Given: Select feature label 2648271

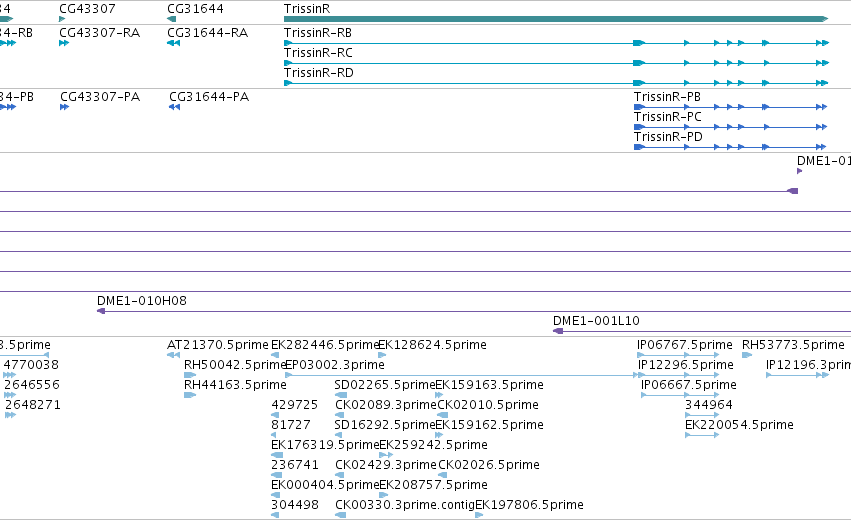Looking at the screenshot, I should pos(33,405).
